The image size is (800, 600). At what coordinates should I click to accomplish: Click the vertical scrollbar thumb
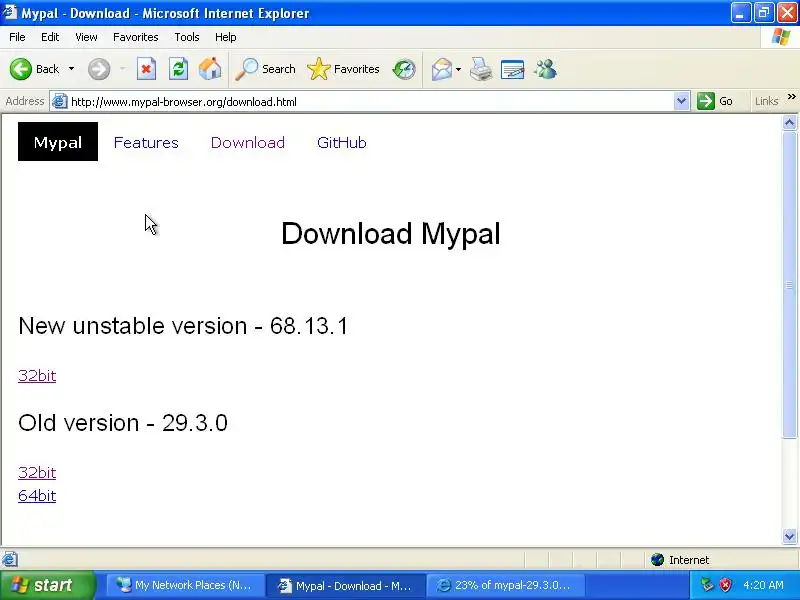(789, 285)
